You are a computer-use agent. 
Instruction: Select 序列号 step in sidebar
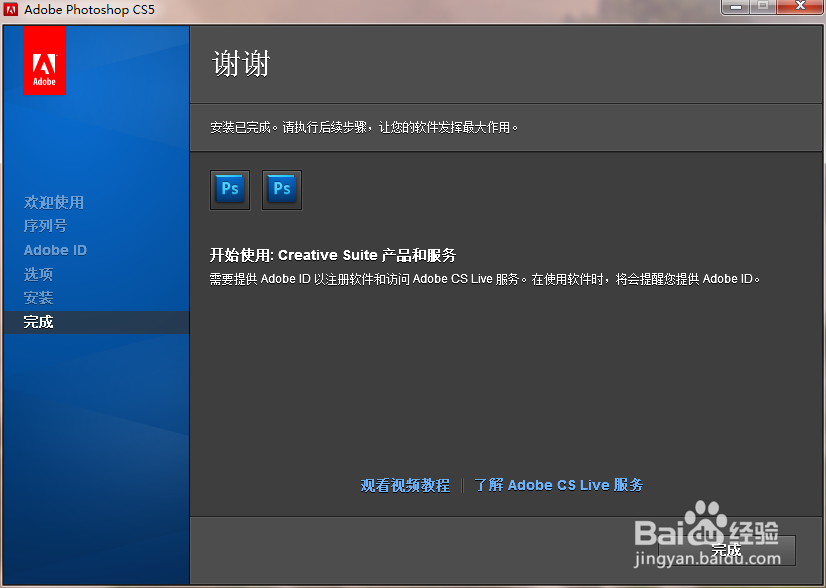tap(45, 226)
